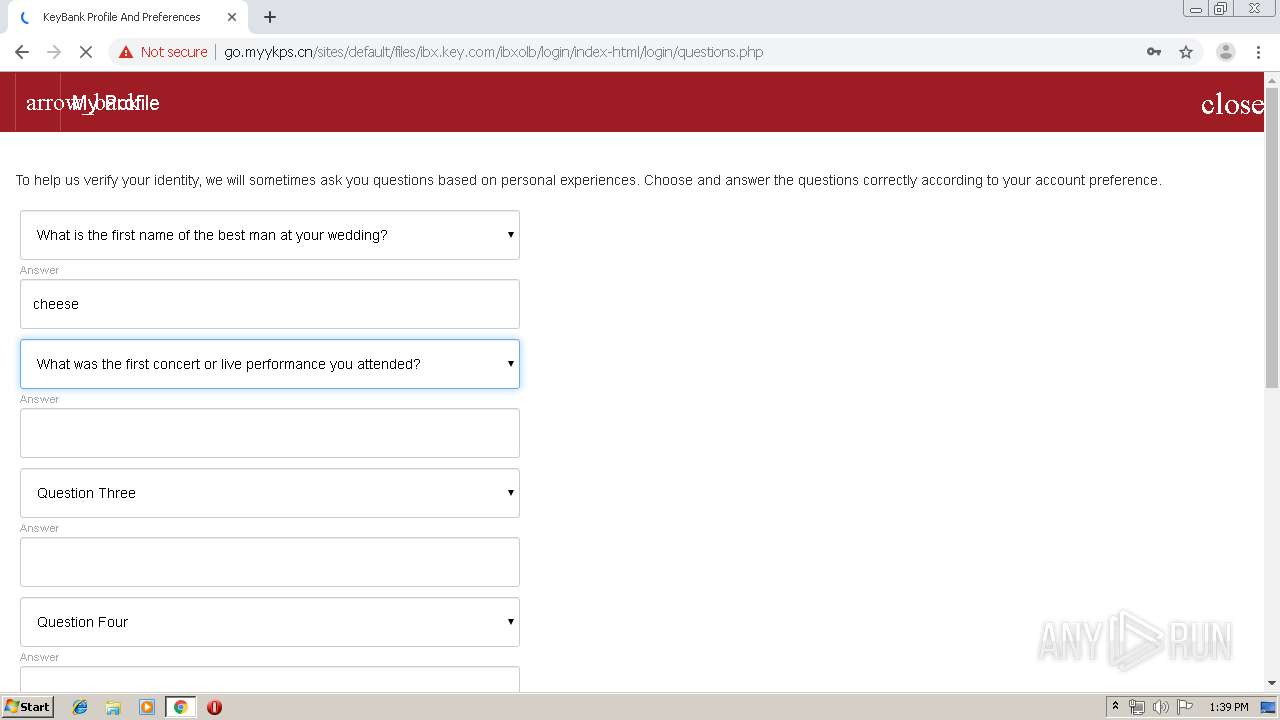
Task: Launch Internet Explorer from taskbar
Action: pos(80,707)
